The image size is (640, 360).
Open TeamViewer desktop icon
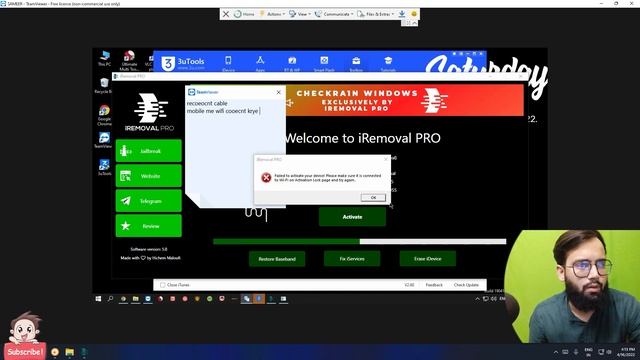(104, 140)
